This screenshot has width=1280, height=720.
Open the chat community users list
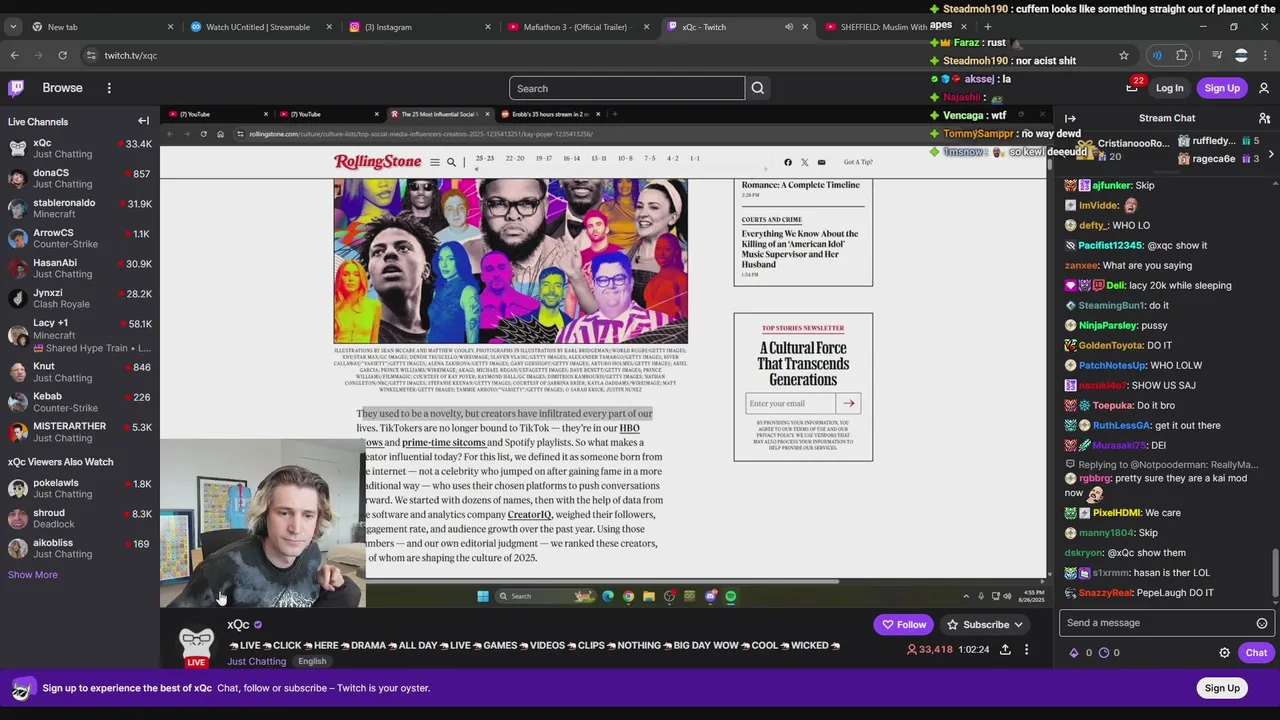click(x=1264, y=118)
